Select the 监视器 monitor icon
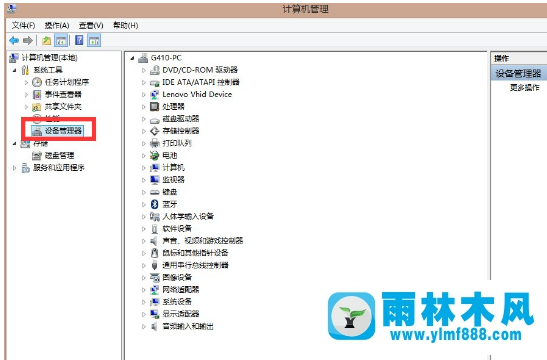 click(155, 180)
